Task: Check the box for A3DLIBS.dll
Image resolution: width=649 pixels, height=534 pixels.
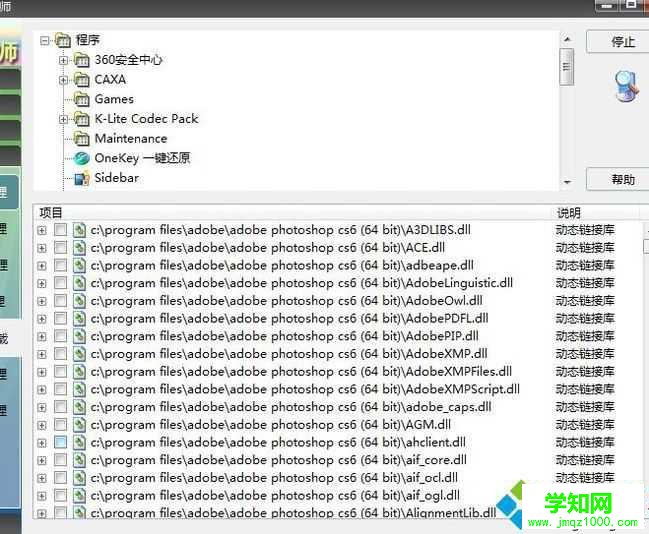Action: (x=60, y=230)
